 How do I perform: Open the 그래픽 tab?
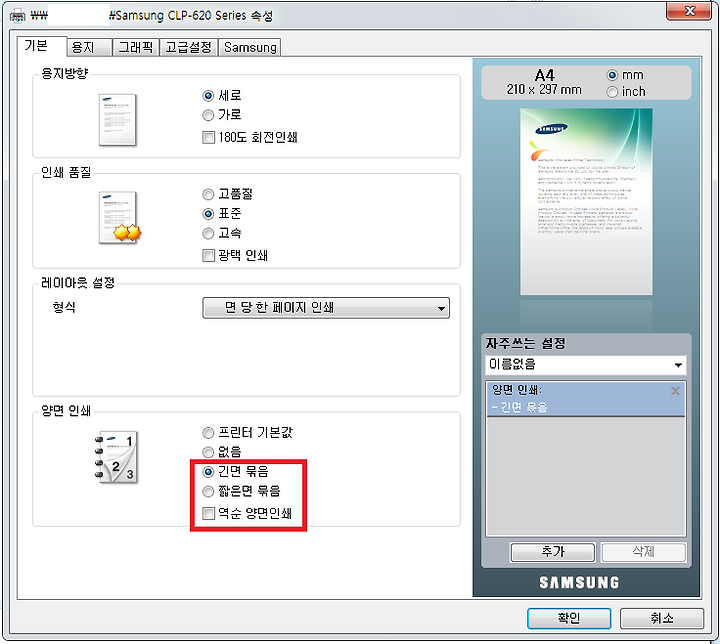coord(135,47)
